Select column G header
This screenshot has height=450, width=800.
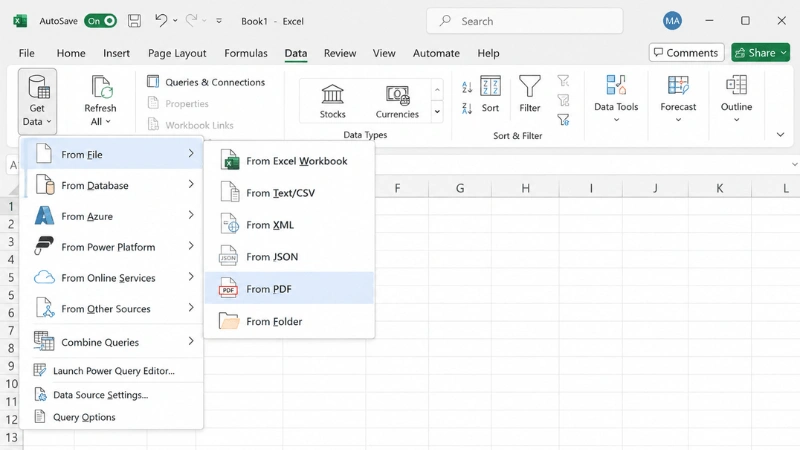[460, 188]
